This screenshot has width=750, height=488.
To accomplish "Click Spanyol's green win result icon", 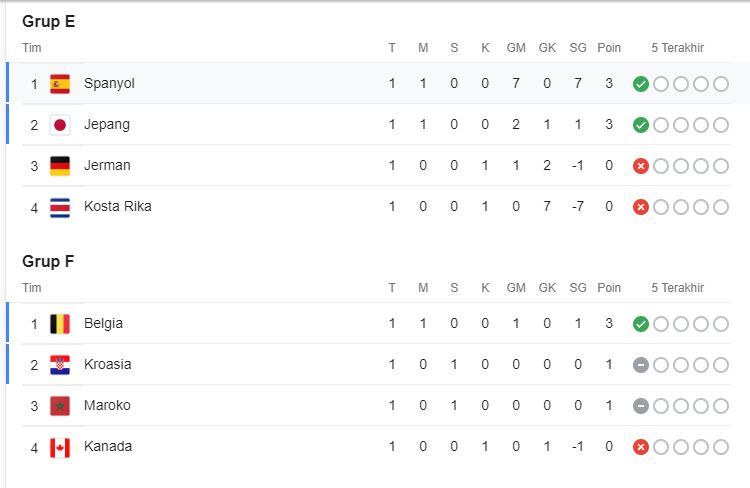I will (641, 84).
